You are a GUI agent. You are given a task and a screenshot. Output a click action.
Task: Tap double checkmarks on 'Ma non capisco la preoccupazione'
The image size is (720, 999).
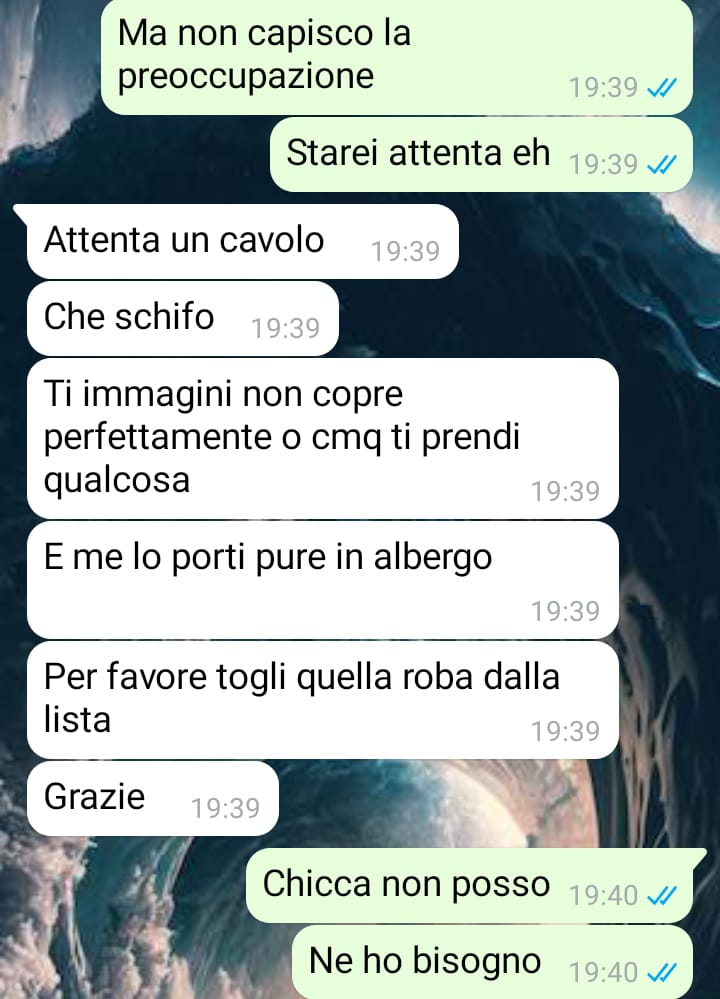[661, 88]
